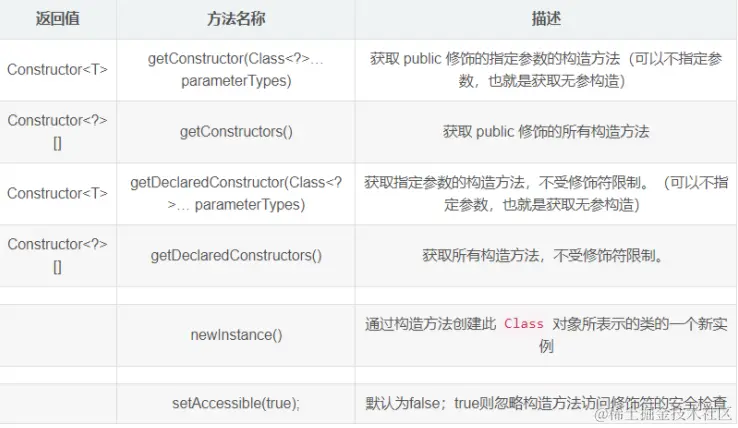This screenshot has width=738, height=428.
Task: Click Constructor<?>[] beside getDeclaredConstructors()
Action: tap(58, 255)
